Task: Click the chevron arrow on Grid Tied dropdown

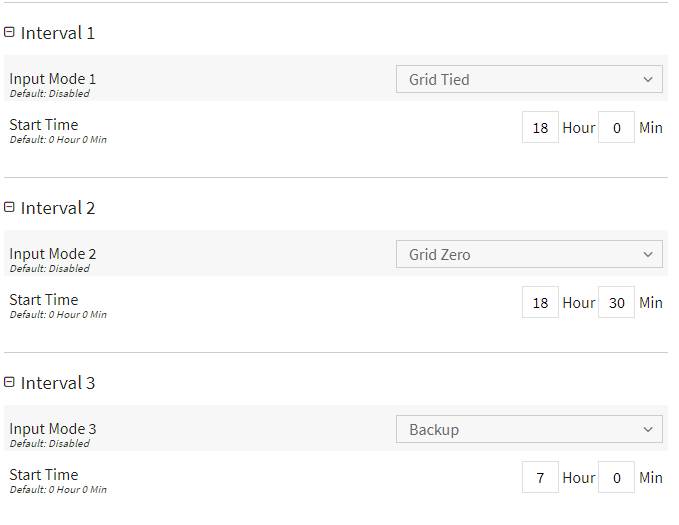Action: tap(648, 79)
